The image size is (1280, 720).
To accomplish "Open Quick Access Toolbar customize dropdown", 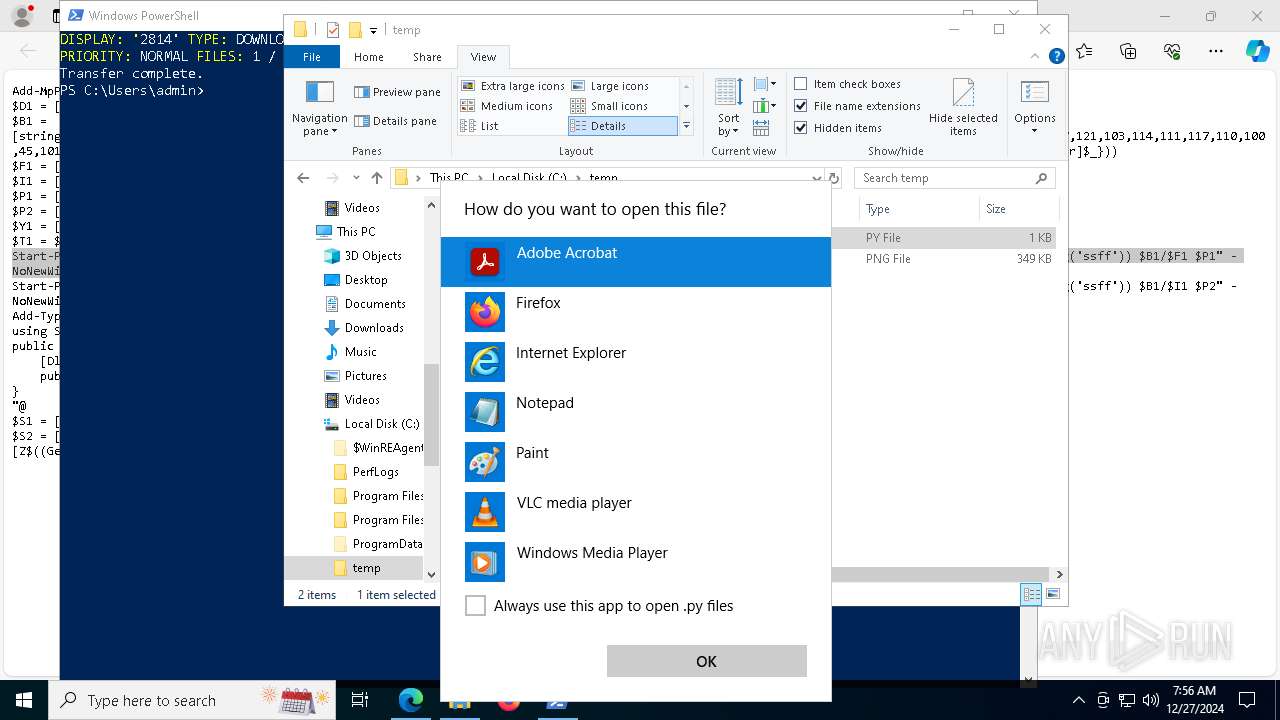I will [373, 30].
